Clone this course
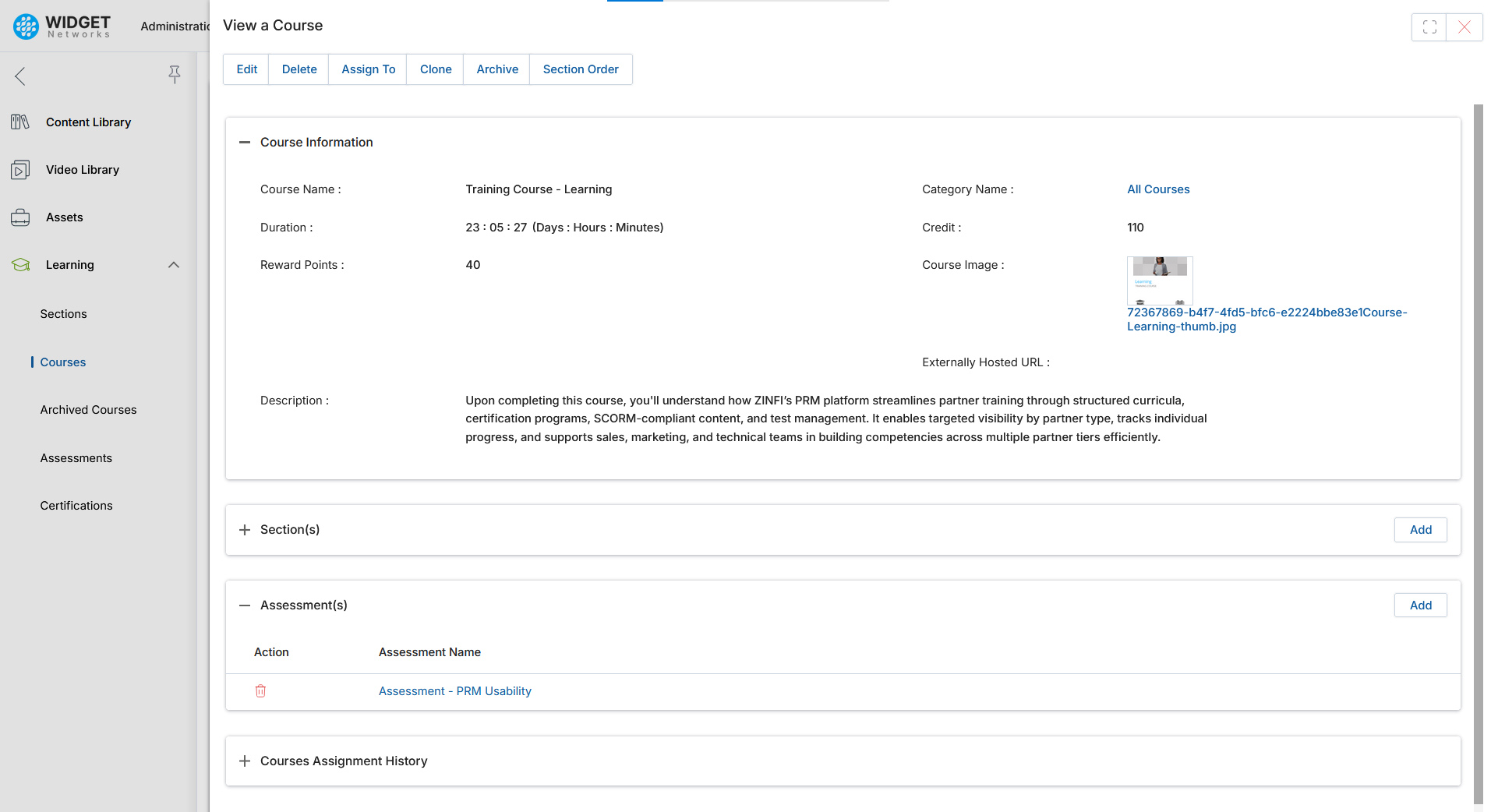This screenshot has width=1491, height=812. [x=436, y=69]
